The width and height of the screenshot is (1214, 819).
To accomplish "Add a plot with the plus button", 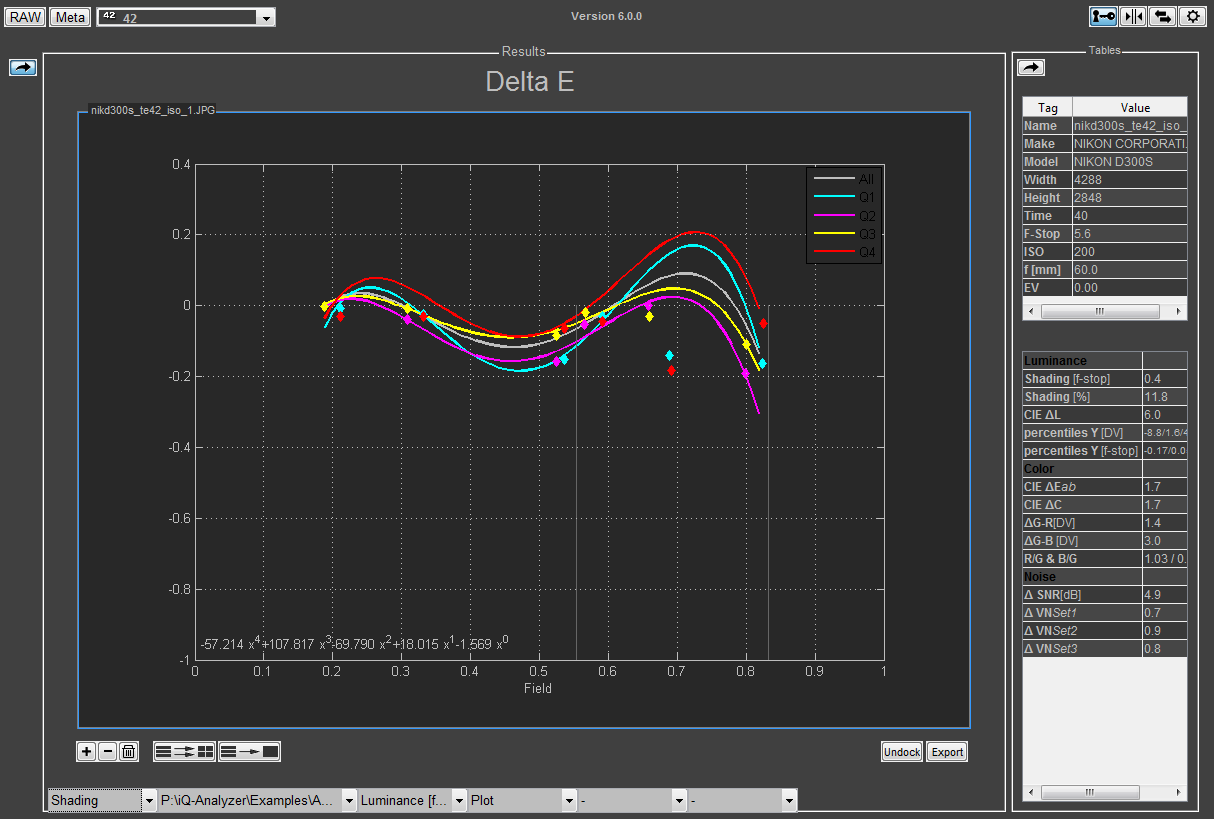I will 87,752.
